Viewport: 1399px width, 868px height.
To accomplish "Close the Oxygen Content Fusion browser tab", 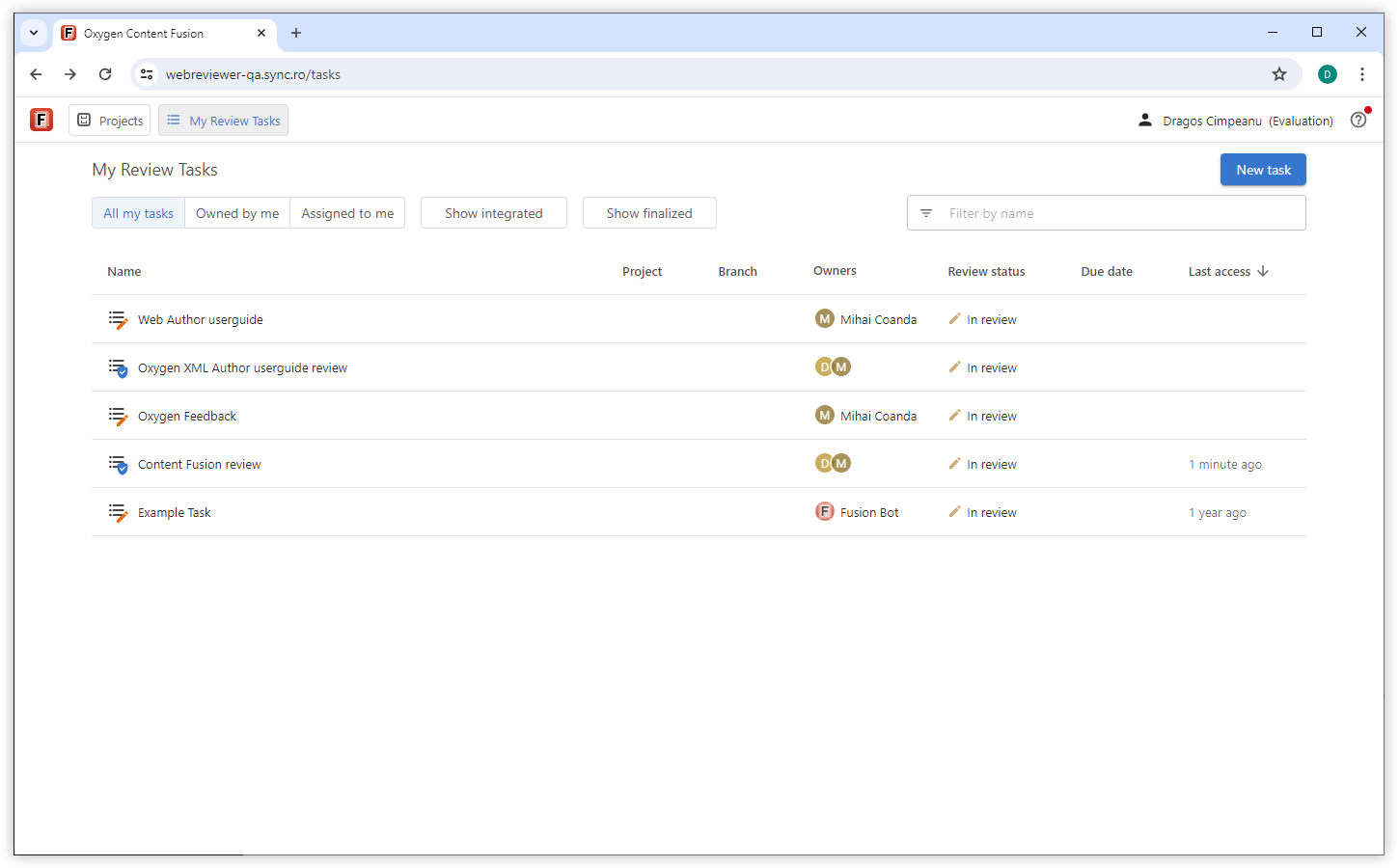I will tap(261, 33).
